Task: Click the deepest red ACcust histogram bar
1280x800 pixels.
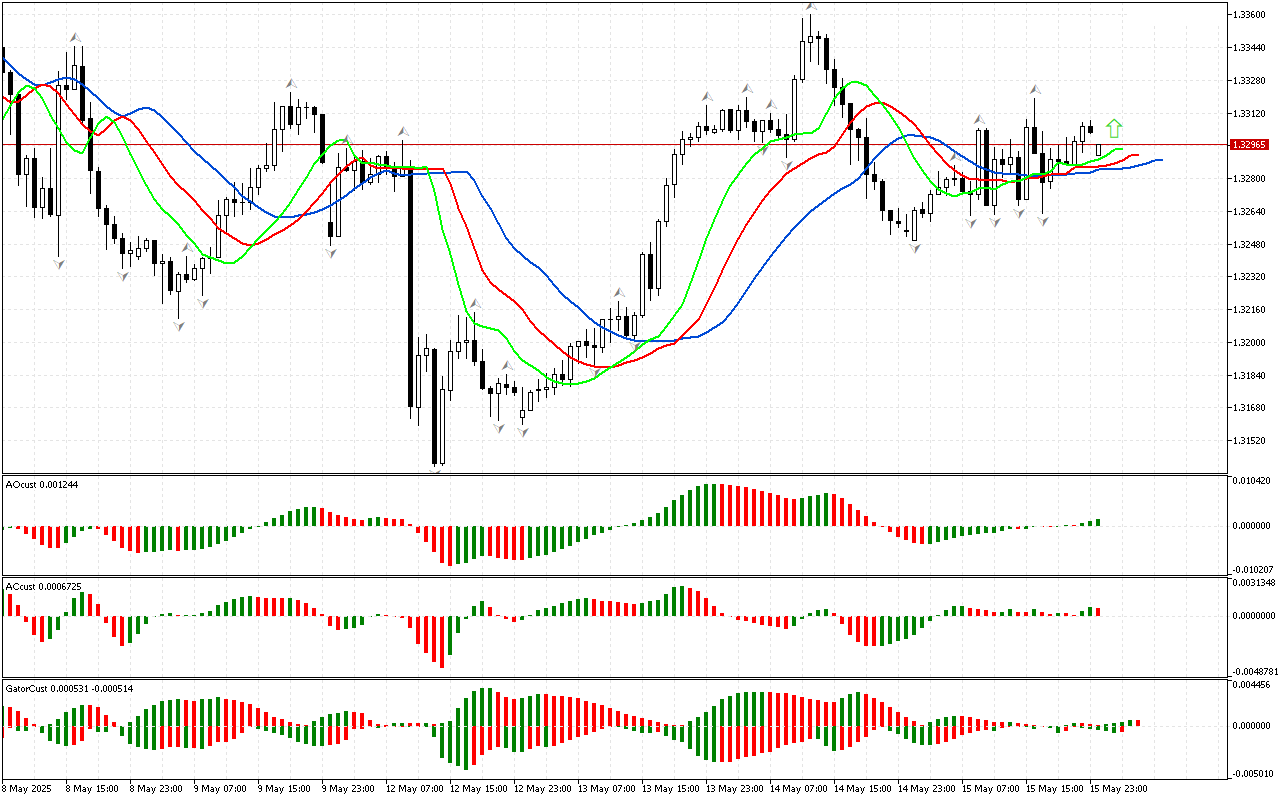Action: tap(440, 641)
